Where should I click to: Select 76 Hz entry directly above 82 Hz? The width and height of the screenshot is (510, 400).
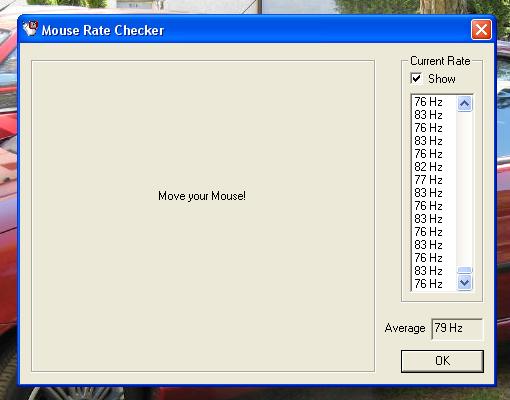(x=434, y=154)
